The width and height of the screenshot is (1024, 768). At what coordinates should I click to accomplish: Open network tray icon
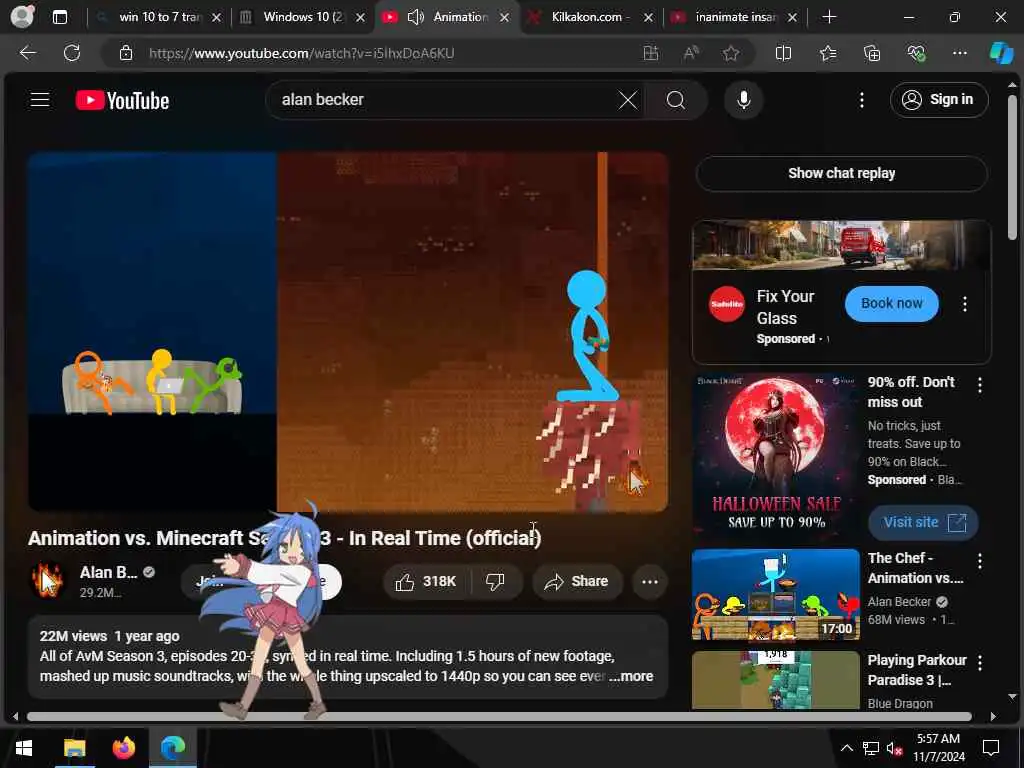point(871,748)
